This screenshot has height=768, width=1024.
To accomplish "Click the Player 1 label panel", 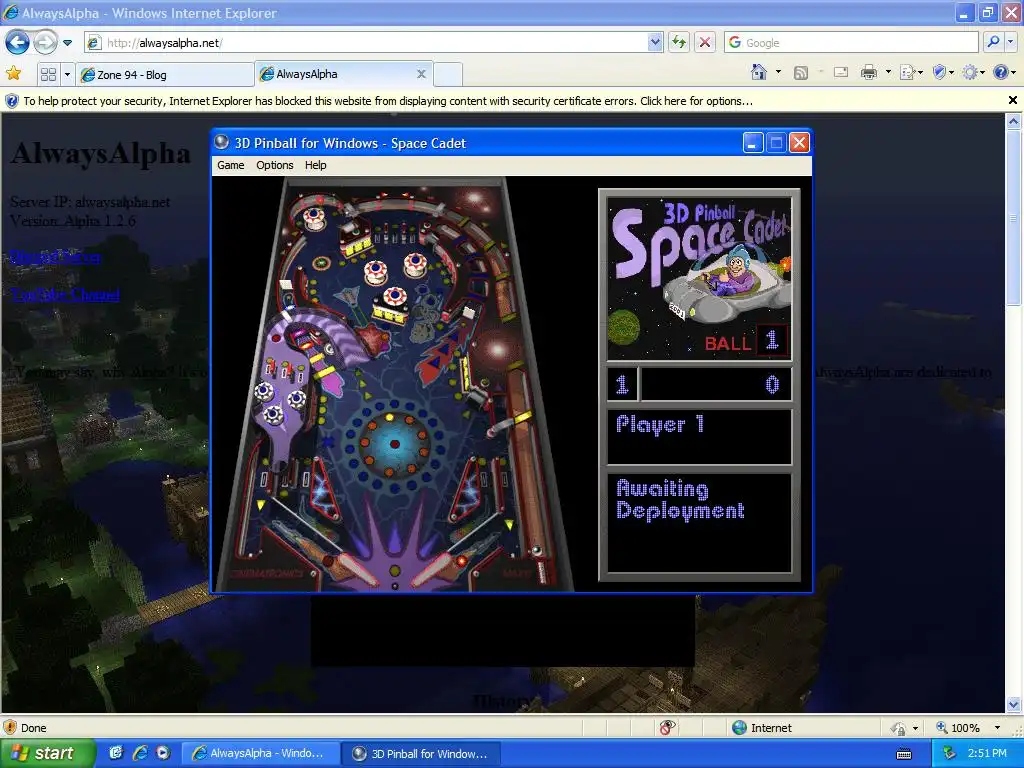I will 699,436.
